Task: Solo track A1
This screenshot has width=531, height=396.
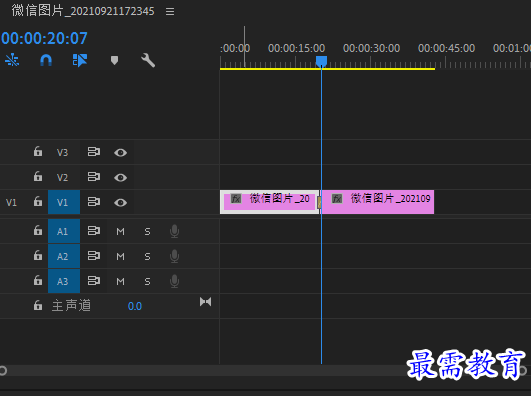Action: [147, 232]
